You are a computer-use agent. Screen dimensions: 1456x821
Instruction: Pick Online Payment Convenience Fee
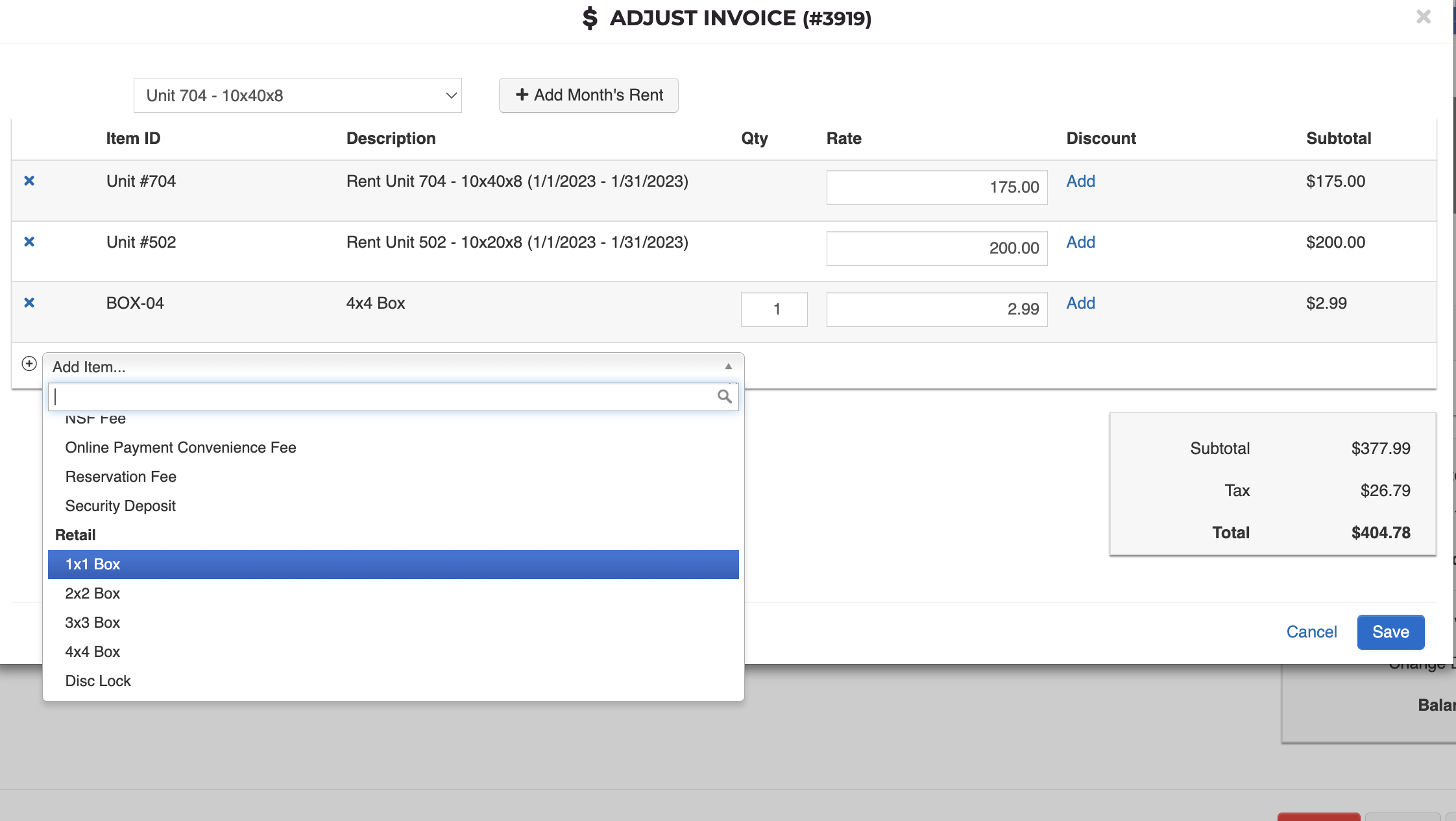tap(180, 447)
